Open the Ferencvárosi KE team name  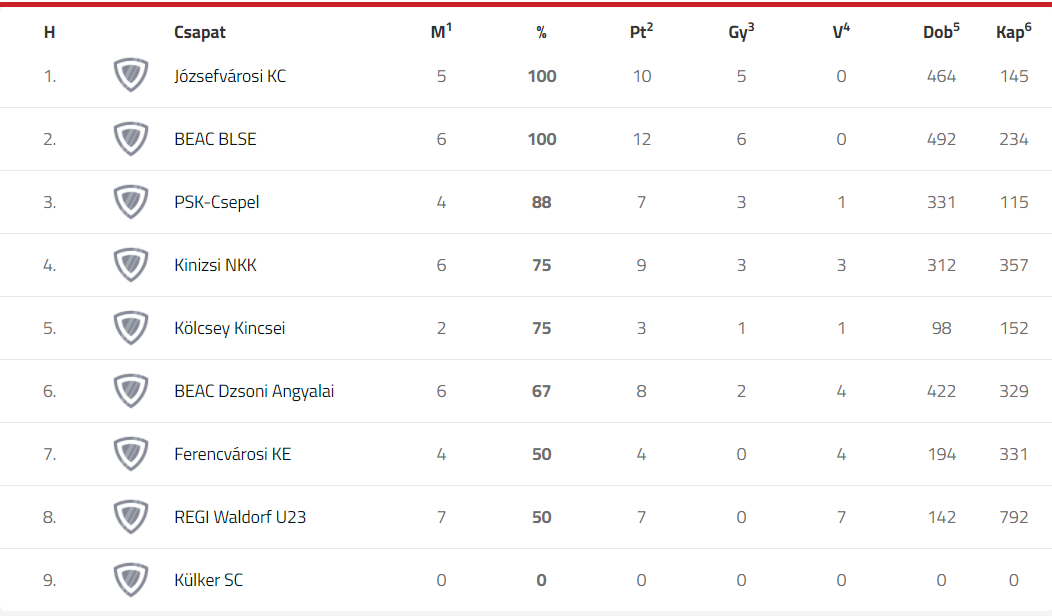[x=232, y=454]
